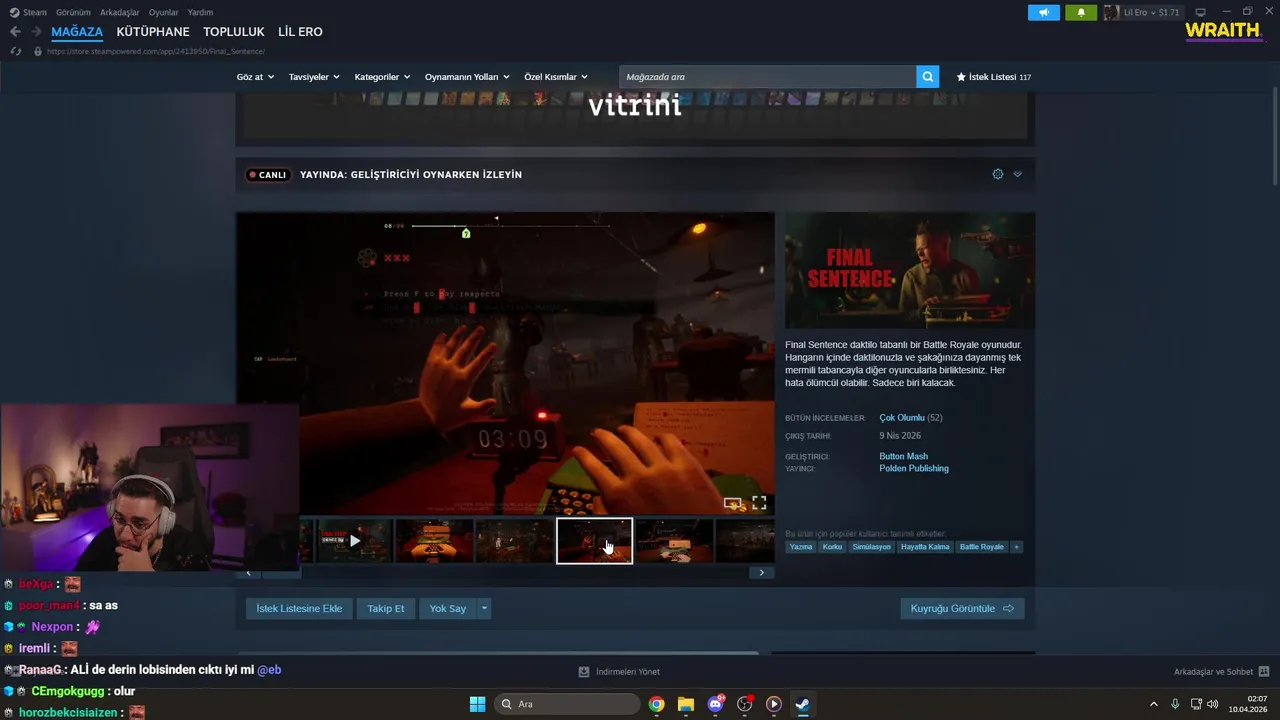
Task: Click the fullscreen icon on the video
Action: point(759,503)
